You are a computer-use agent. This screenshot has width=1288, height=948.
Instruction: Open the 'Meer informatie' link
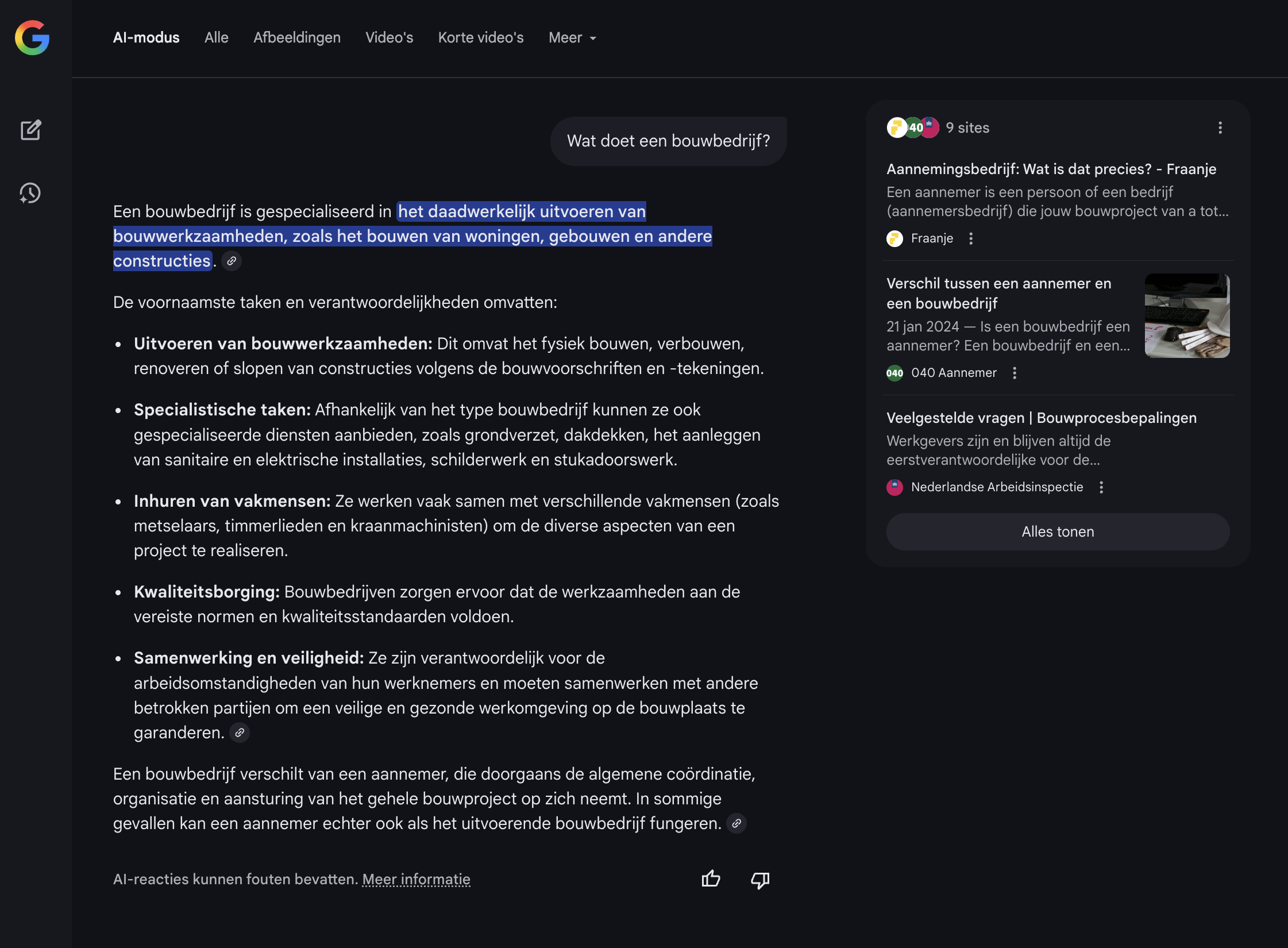click(x=416, y=879)
